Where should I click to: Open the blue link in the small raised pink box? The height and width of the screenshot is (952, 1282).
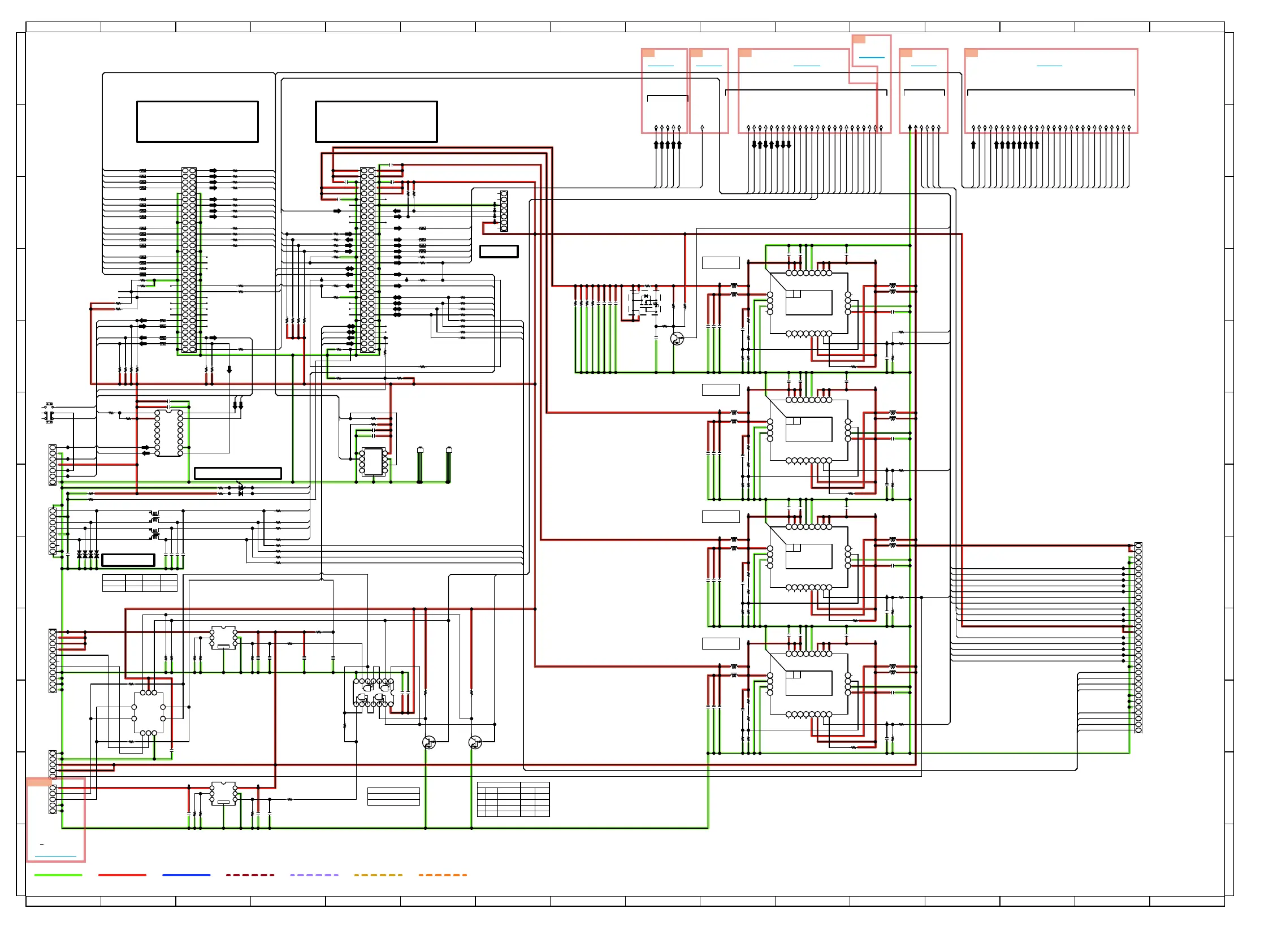pos(871,58)
